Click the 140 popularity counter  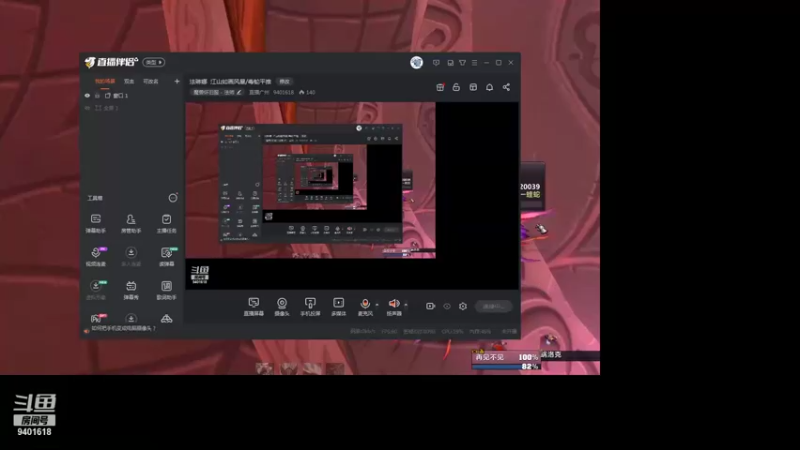pos(307,92)
